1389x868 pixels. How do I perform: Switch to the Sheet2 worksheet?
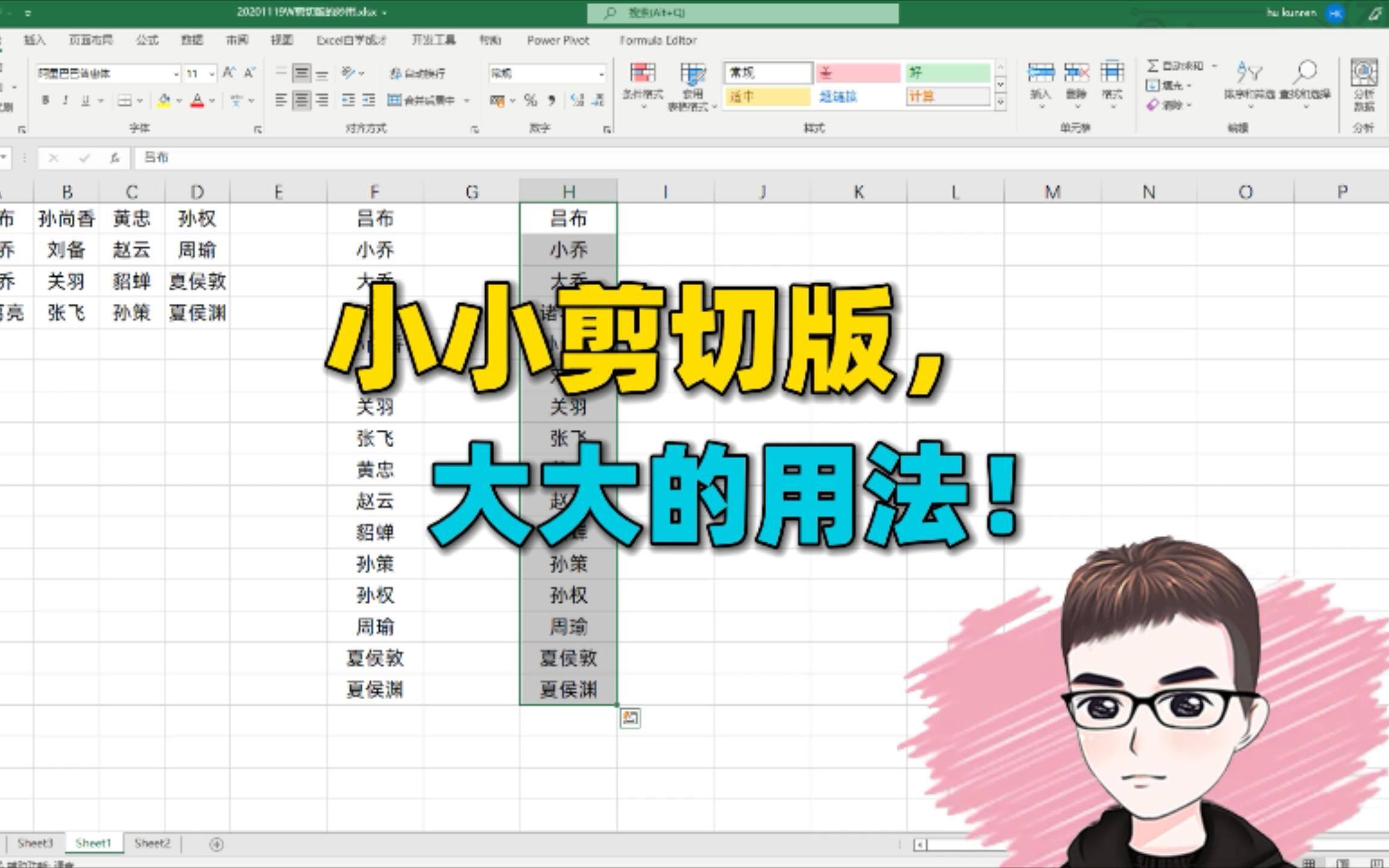coord(153,843)
